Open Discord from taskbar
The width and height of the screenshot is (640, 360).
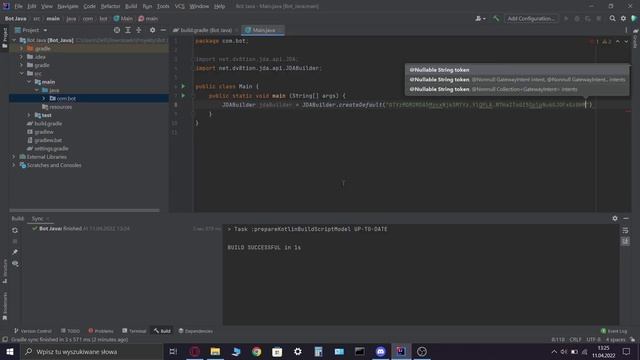pos(380,351)
